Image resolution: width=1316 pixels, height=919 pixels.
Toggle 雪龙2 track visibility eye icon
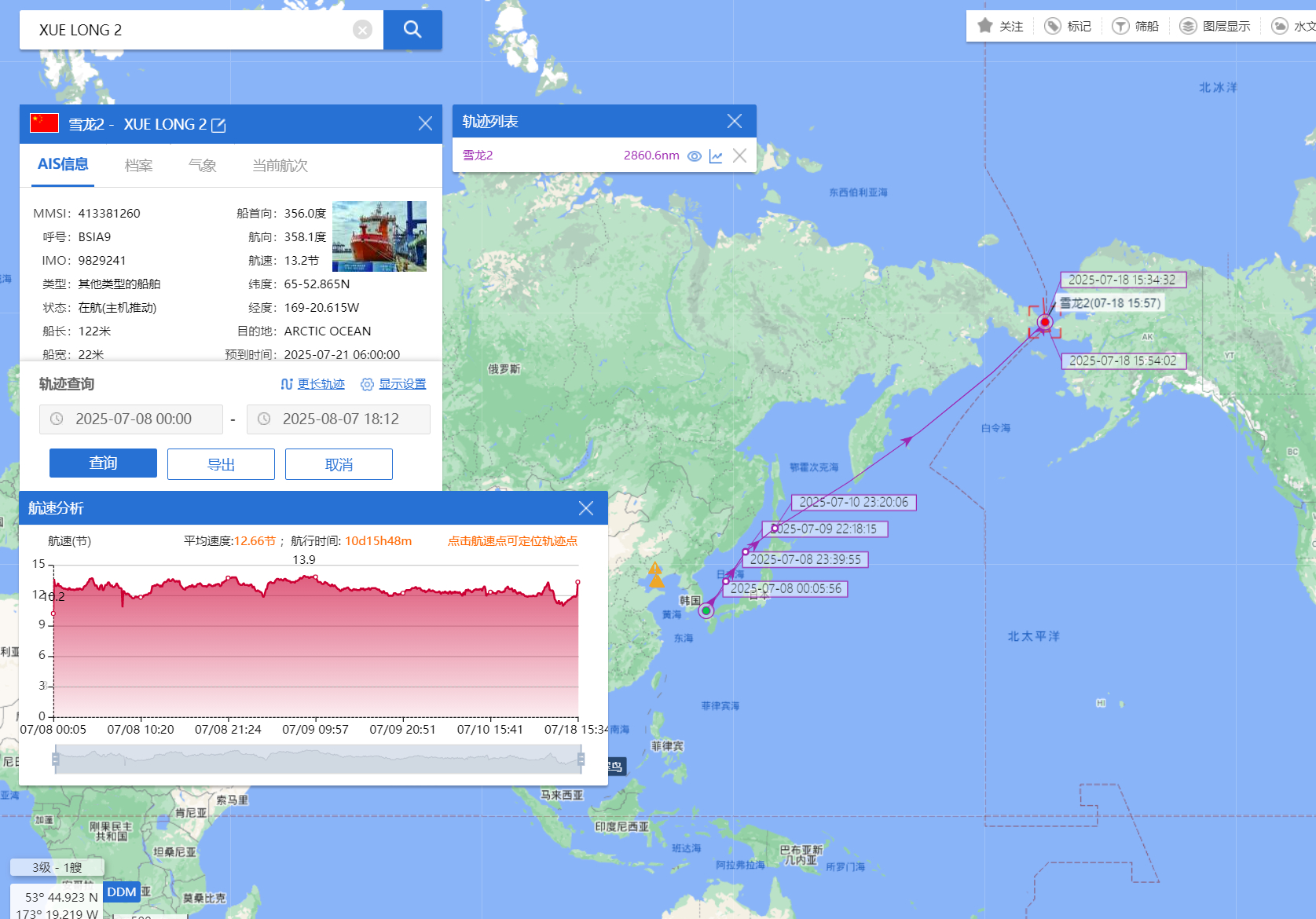[x=695, y=156]
